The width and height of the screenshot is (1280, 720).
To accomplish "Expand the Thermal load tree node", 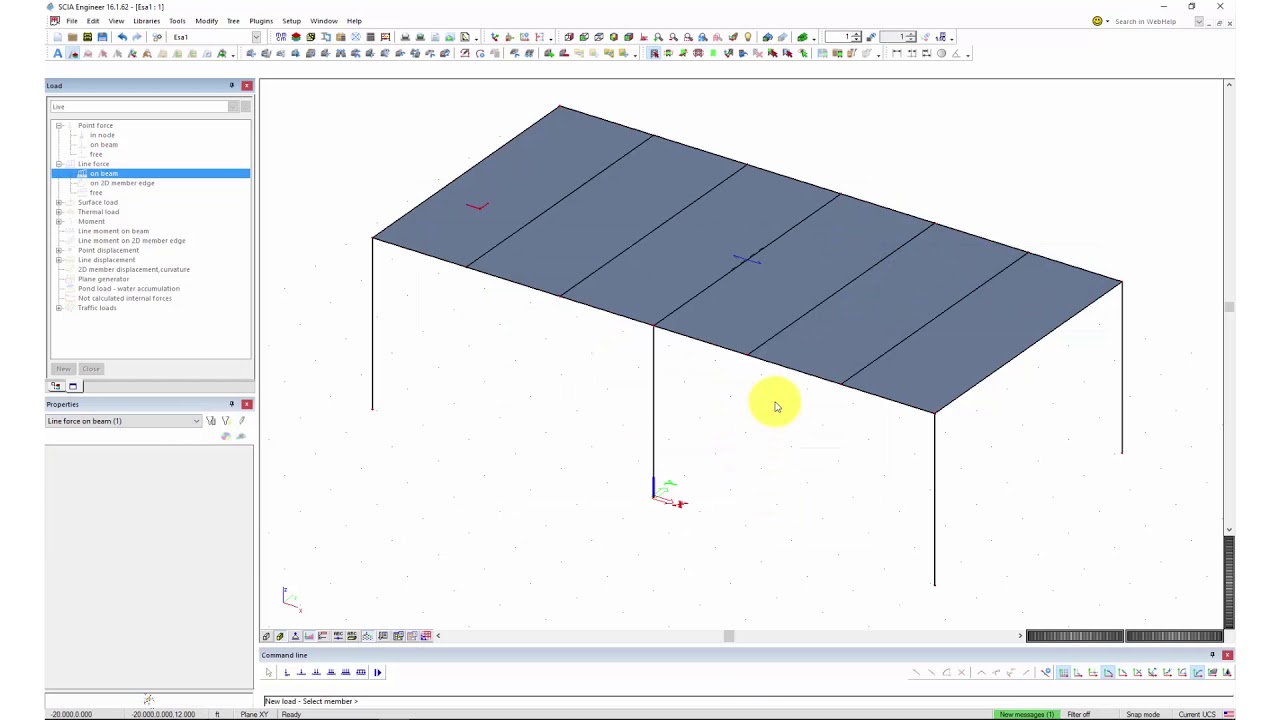I will click(59, 212).
